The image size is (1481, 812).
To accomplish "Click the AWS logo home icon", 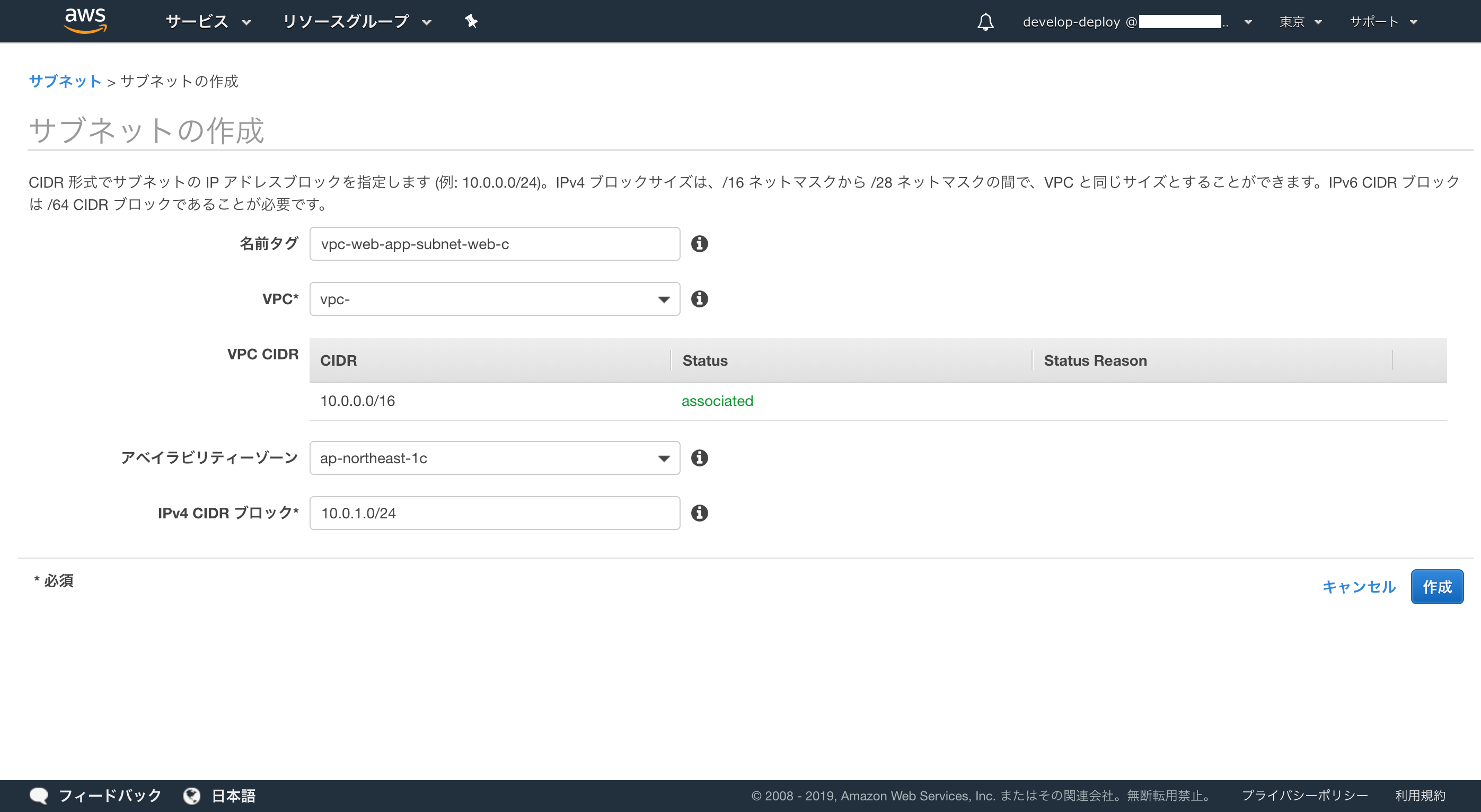I will click(85, 21).
